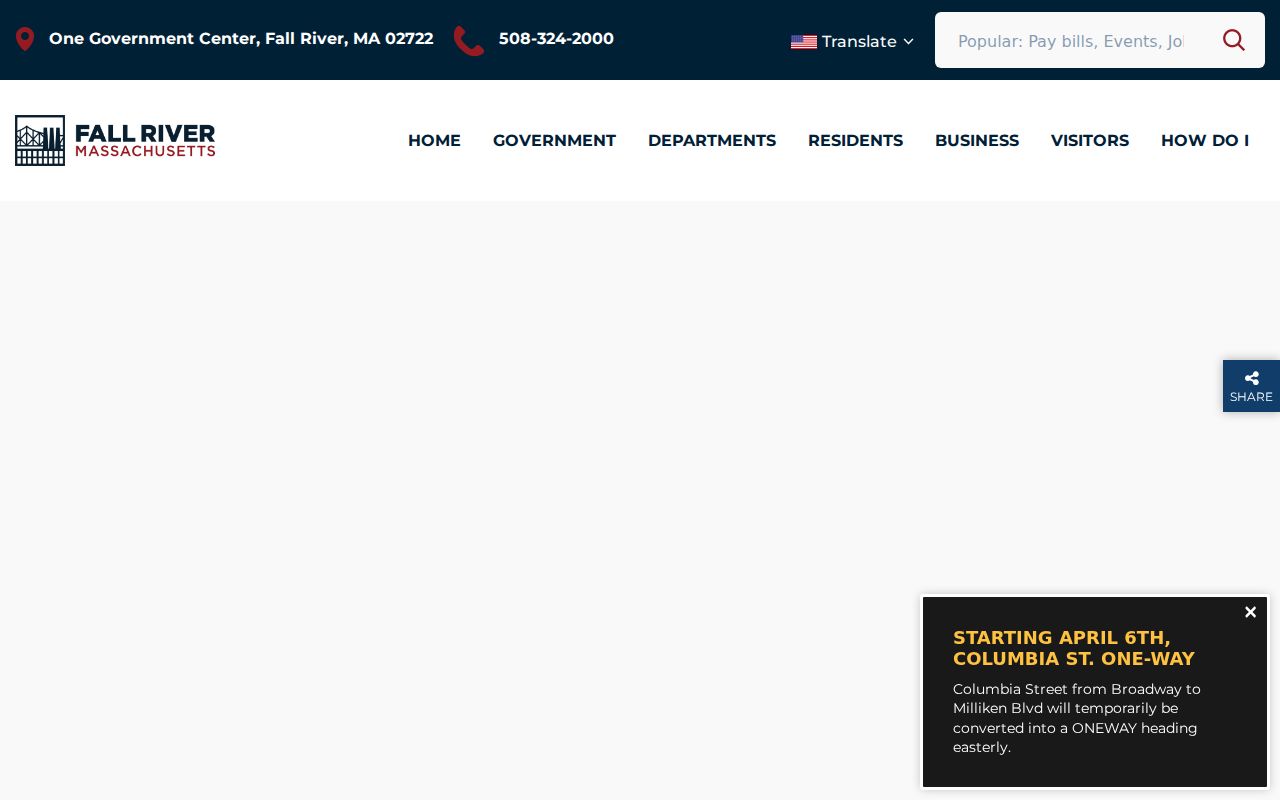This screenshot has width=1280, height=800.
Task: Open the Visitors menu
Action: pos(1090,141)
